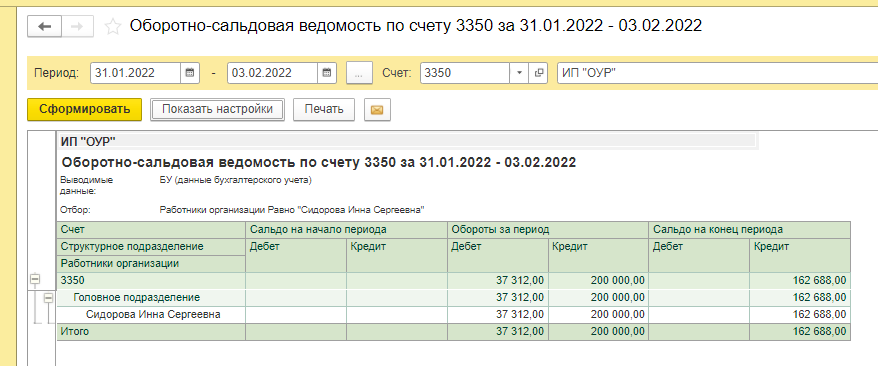Image resolution: width=878 pixels, height=366 pixels.
Task: Click the Печать button
Action: point(324,109)
